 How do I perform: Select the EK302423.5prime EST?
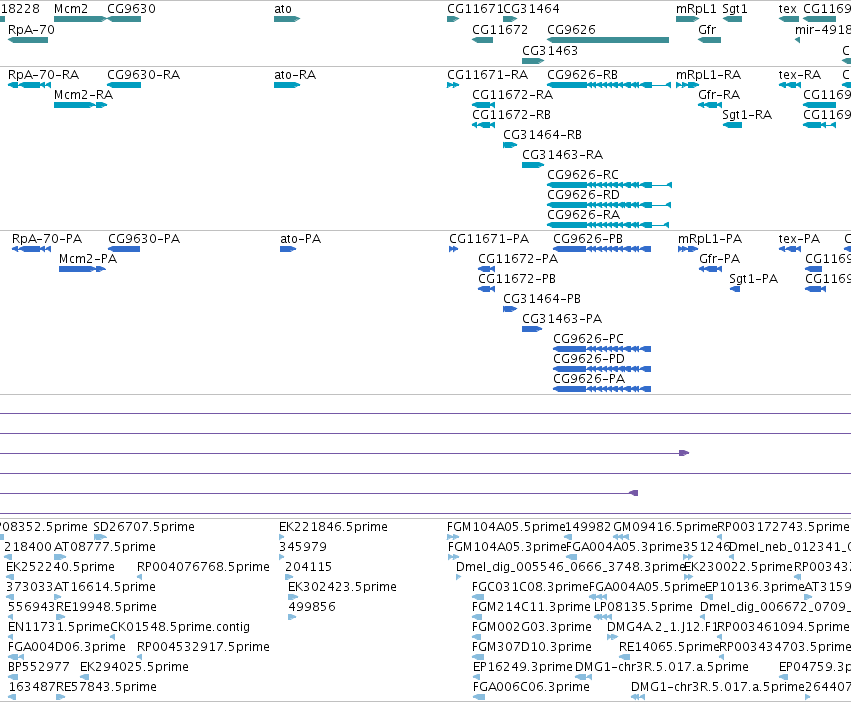[x=291, y=597]
